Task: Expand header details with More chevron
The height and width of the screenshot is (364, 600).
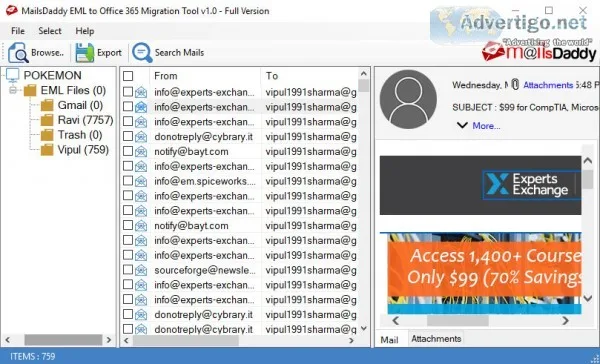Action: pyautogui.click(x=462, y=125)
